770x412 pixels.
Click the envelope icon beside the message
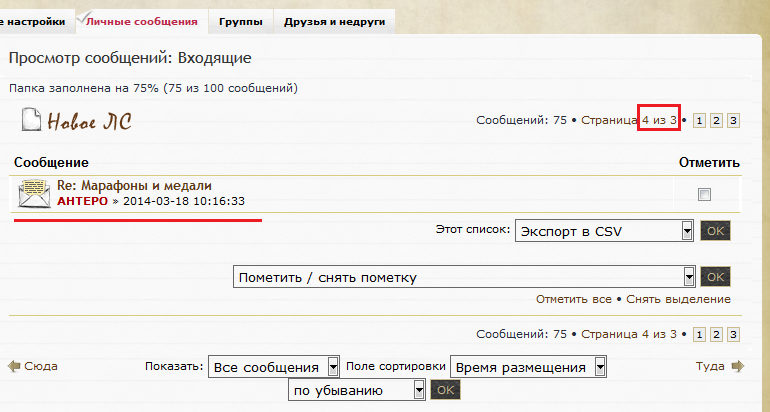[x=35, y=192]
